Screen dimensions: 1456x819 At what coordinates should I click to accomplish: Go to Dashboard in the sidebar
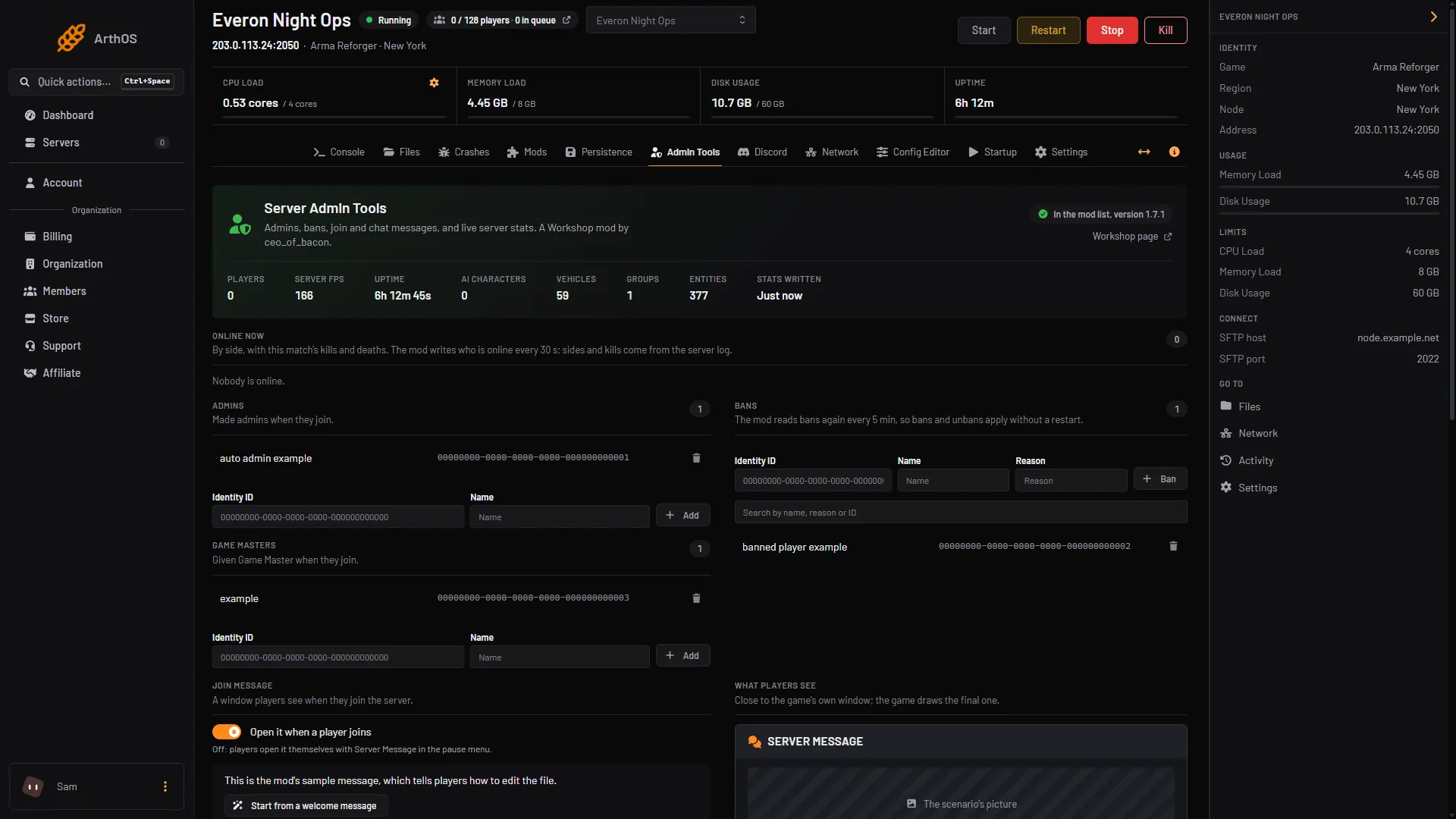coord(96,115)
